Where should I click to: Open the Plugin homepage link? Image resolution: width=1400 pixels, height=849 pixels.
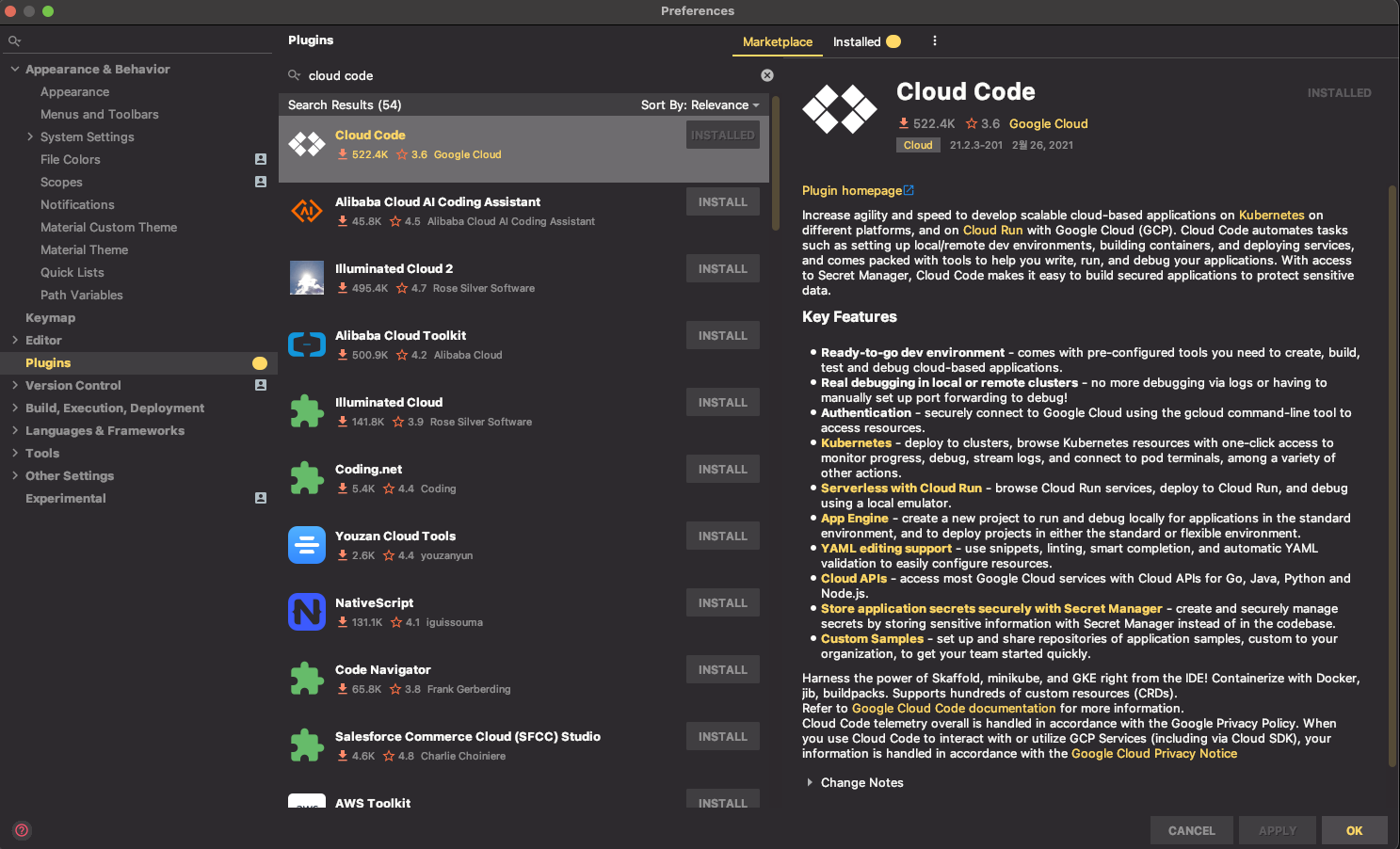coord(852,190)
